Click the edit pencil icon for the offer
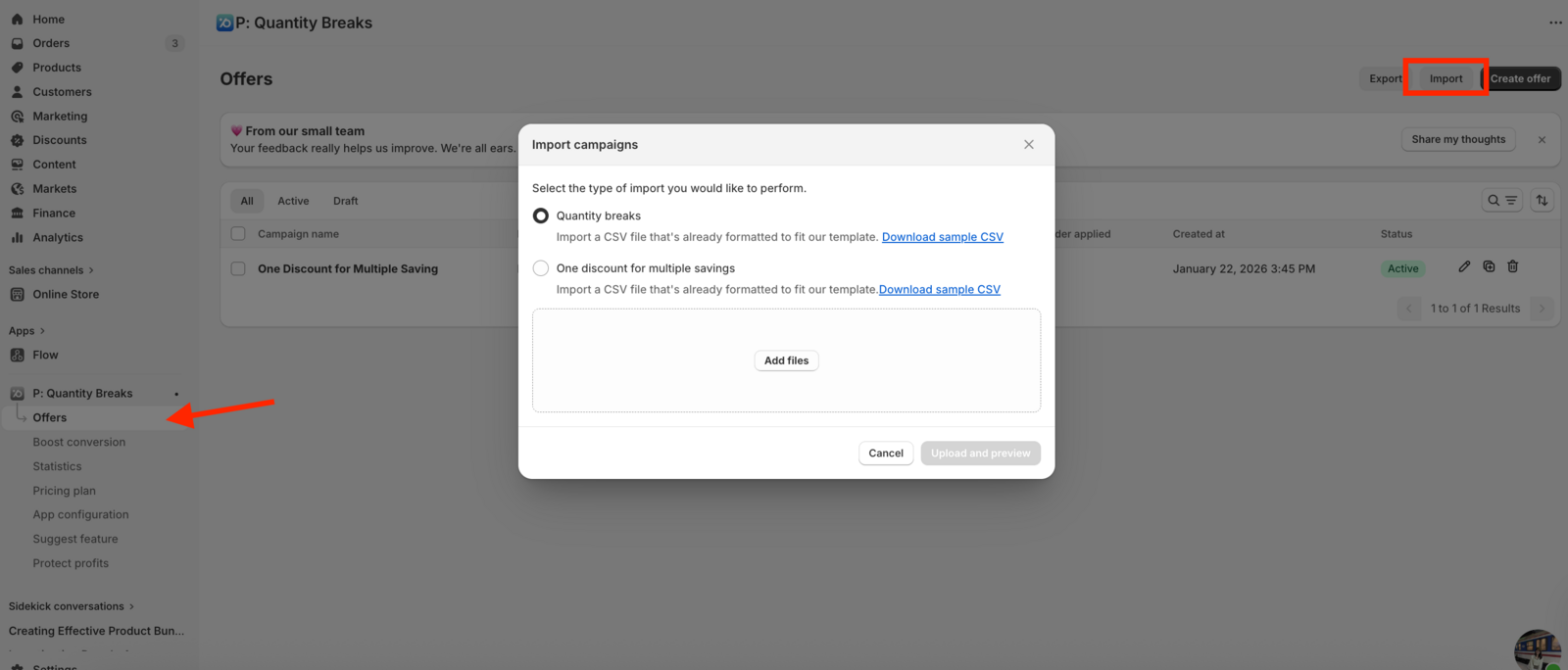 (1464, 266)
